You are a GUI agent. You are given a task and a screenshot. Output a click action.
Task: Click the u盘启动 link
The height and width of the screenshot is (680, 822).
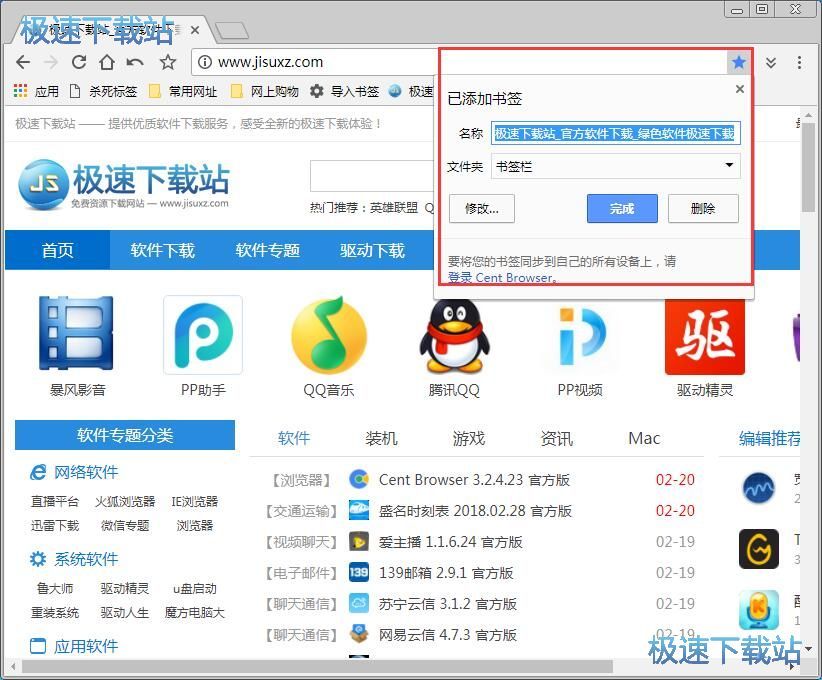coord(194,588)
